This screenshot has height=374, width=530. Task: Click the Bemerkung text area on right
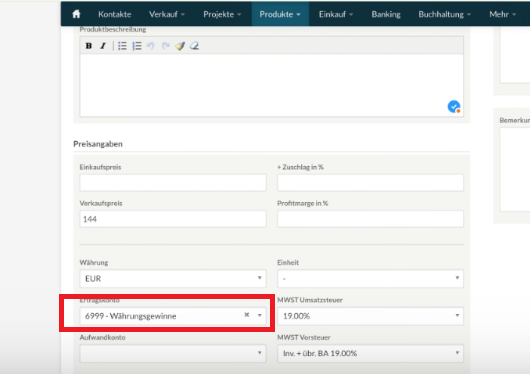tap(515, 169)
